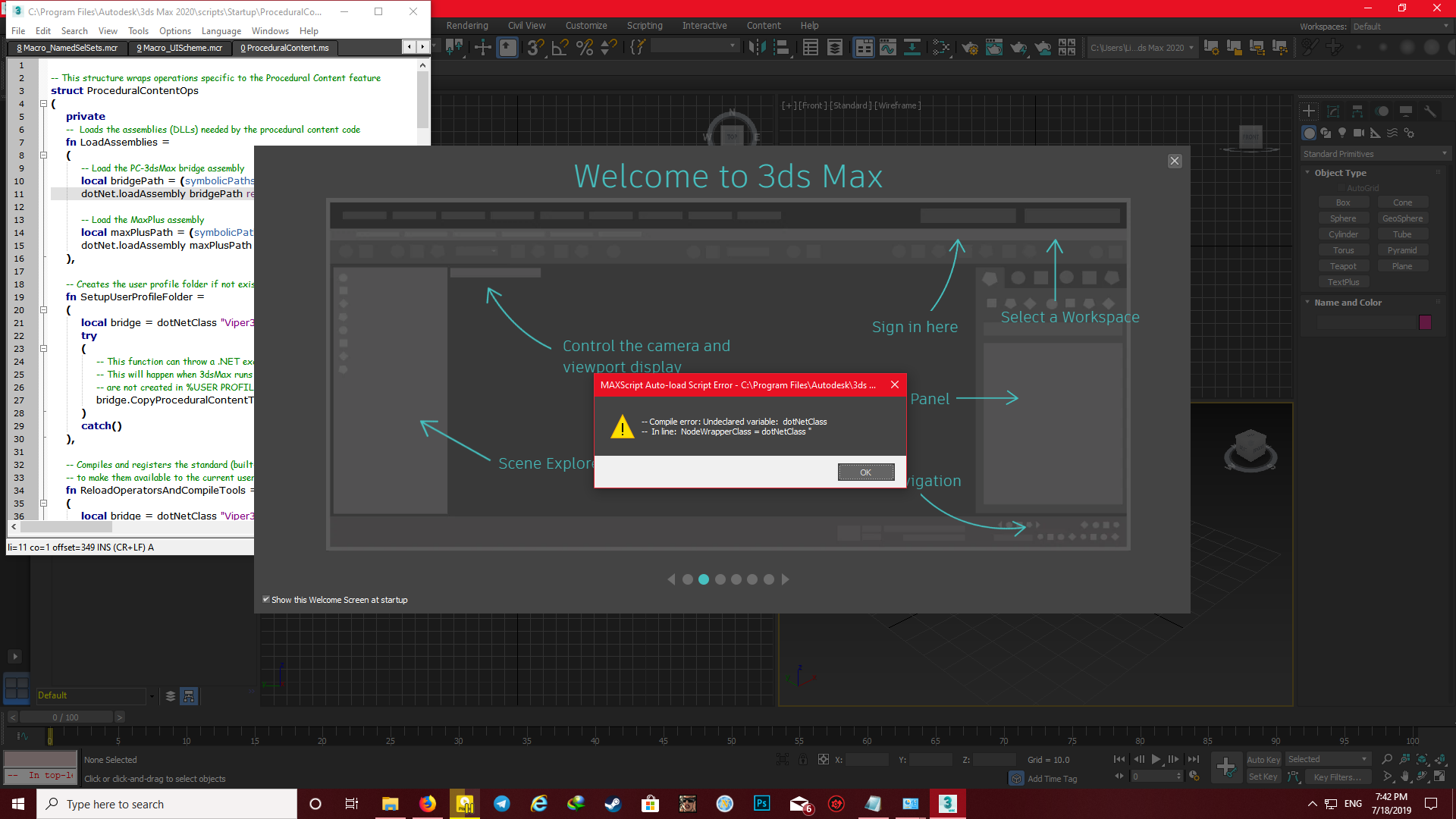Open Tools menu in script editor

pos(138,31)
